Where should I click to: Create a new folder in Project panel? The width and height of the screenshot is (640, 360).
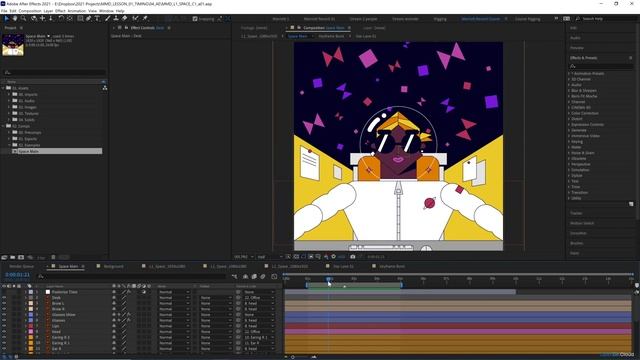tap(13, 258)
